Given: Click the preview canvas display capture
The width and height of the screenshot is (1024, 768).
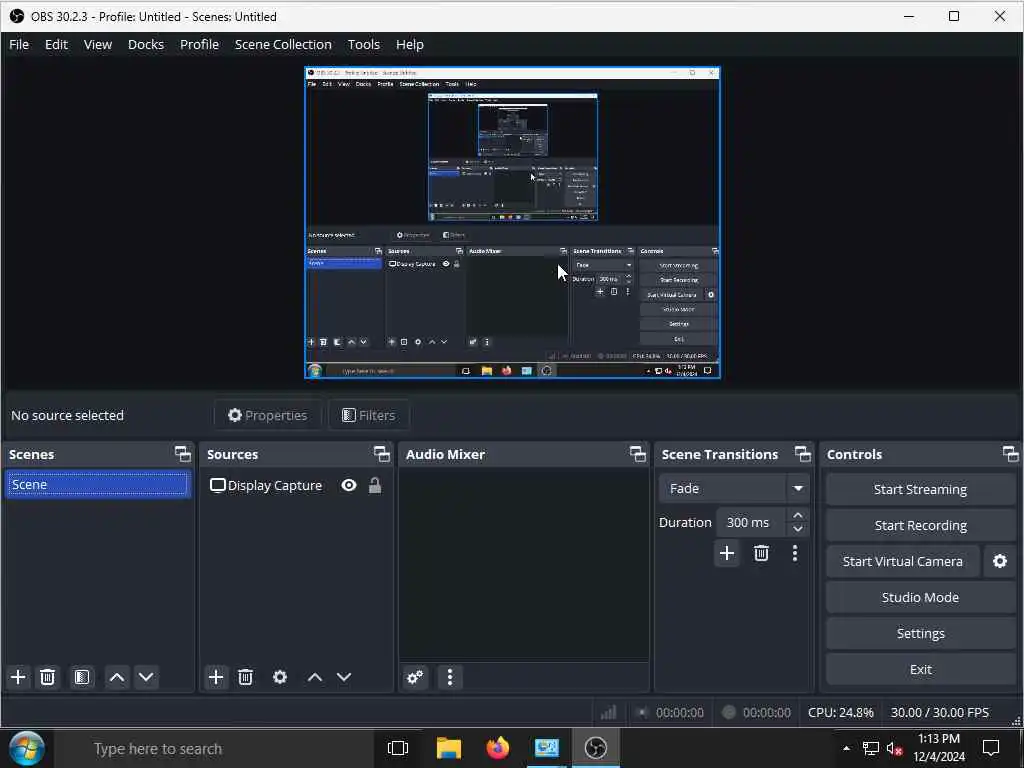Looking at the screenshot, I should (513, 222).
